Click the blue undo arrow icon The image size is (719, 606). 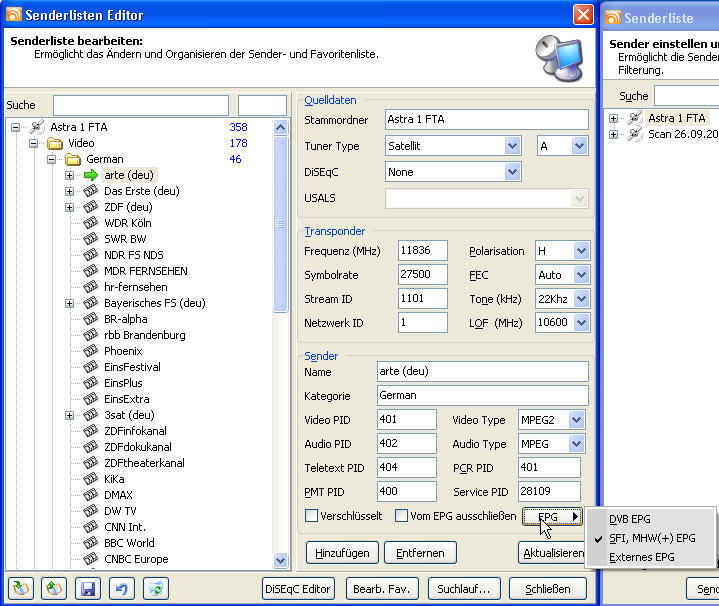click(x=122, y=589)
